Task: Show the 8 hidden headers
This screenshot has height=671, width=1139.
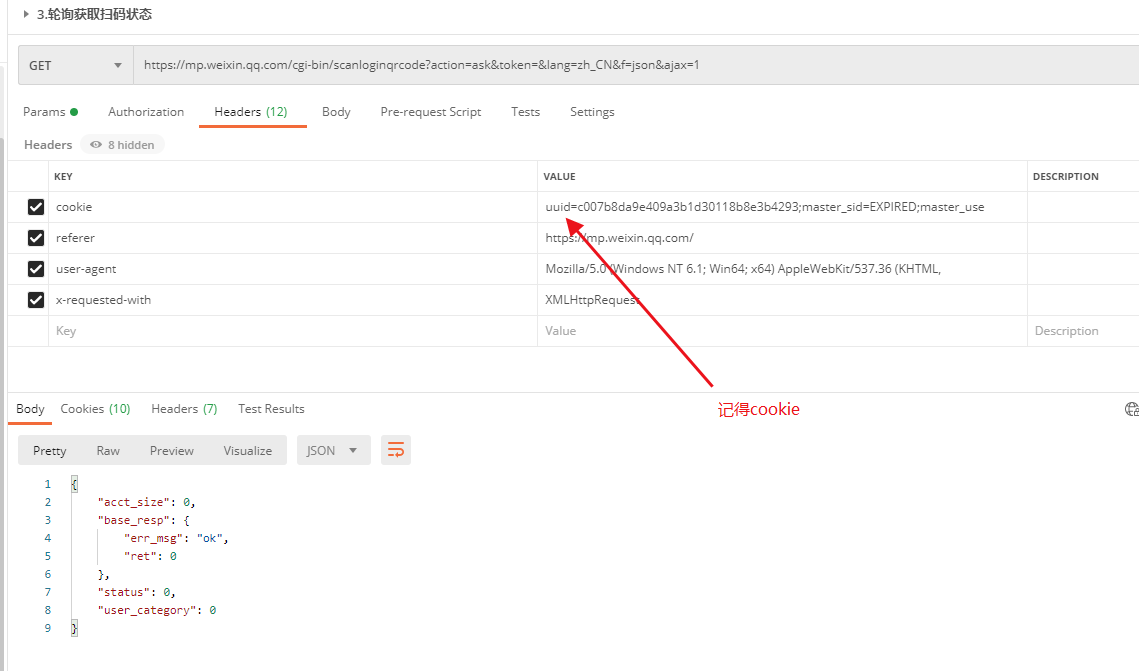Action: click(123, 145)
